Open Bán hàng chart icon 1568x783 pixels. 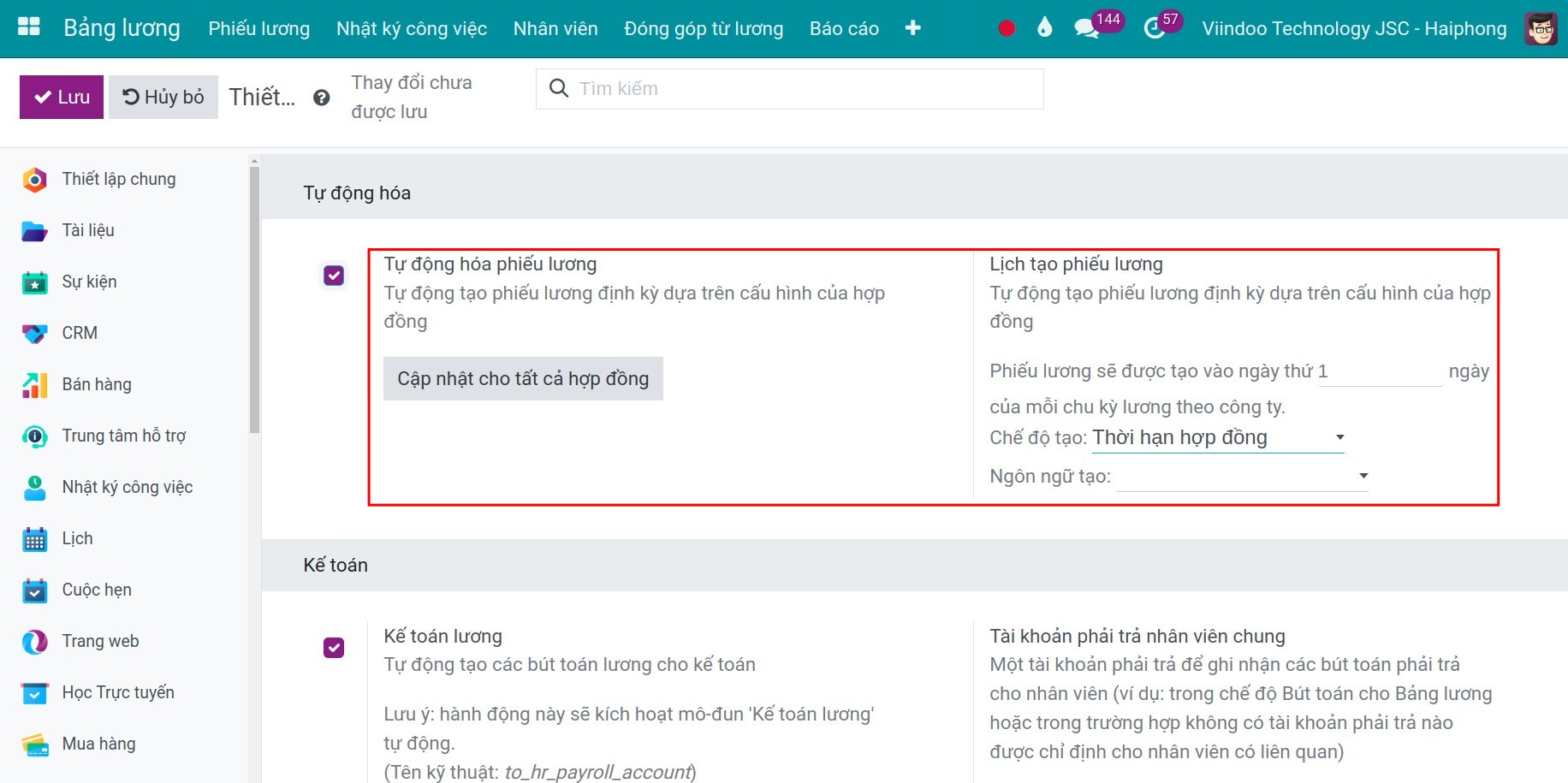34,385
